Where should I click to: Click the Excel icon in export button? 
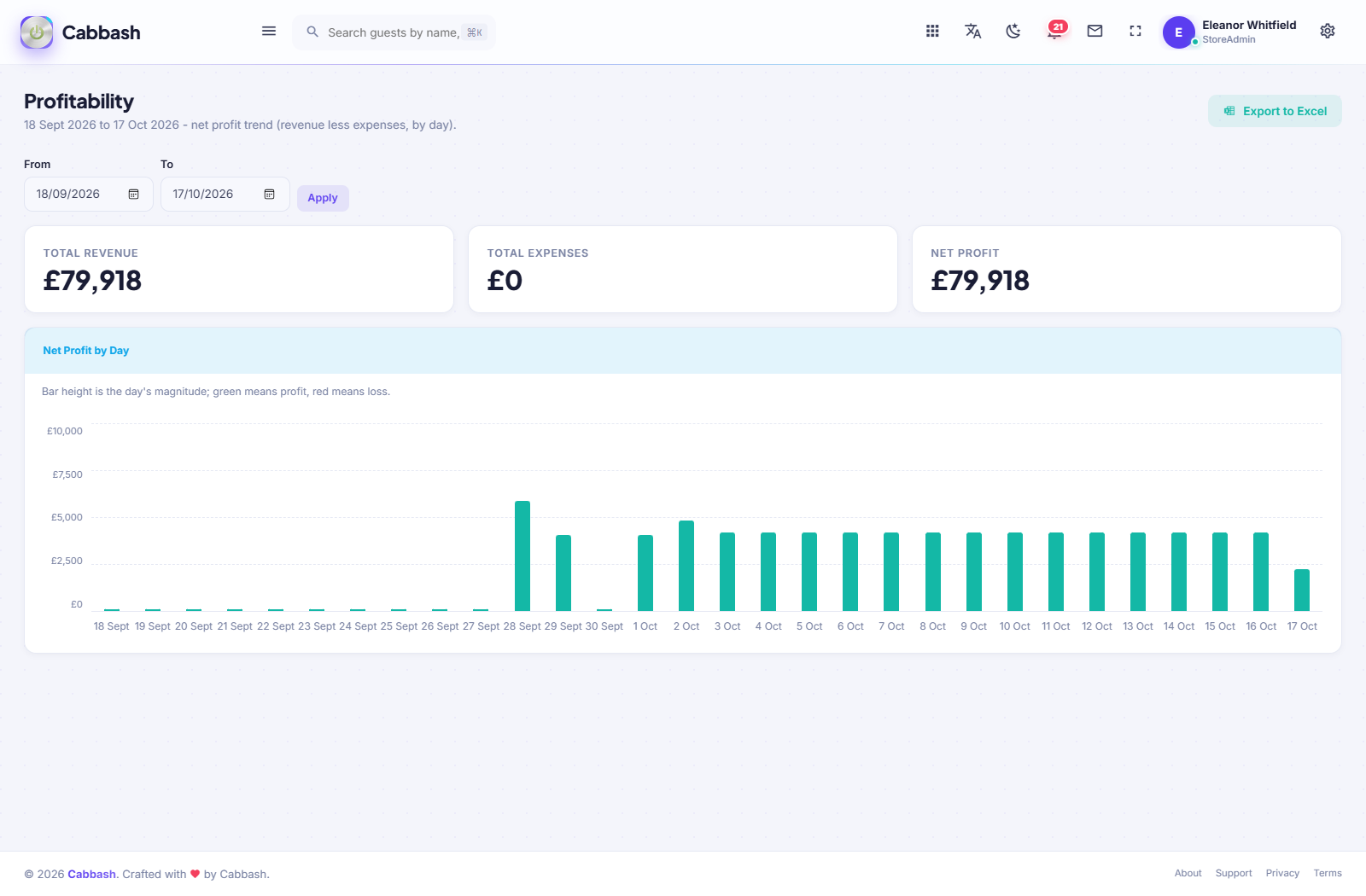pyautogui.click(x=1229, y=111)
